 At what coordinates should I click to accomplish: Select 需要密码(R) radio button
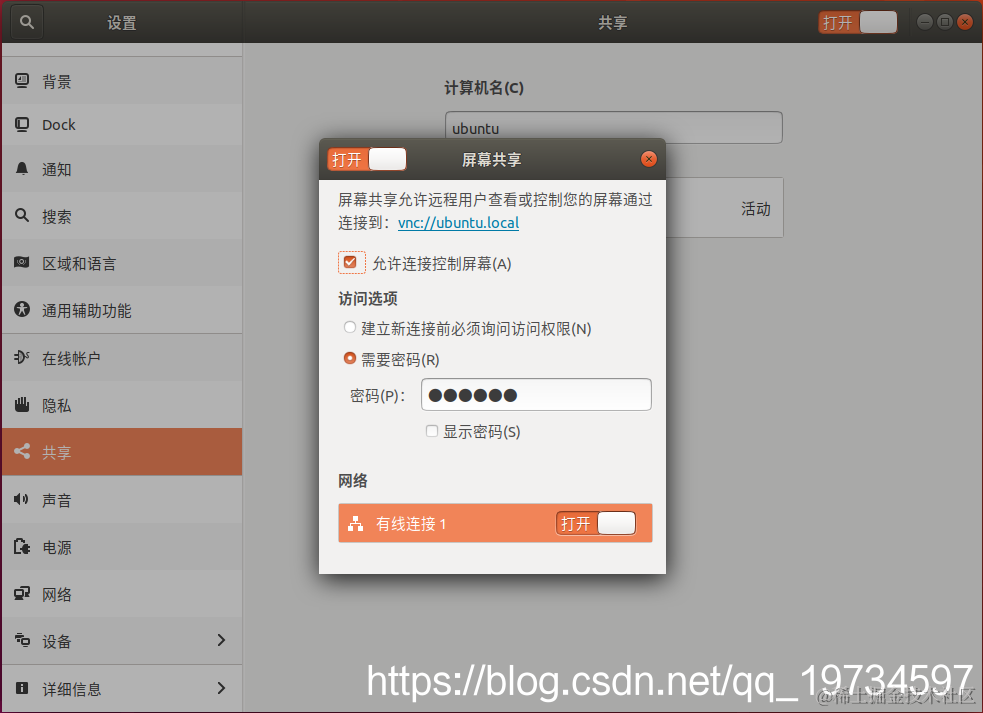coord(349,358)
